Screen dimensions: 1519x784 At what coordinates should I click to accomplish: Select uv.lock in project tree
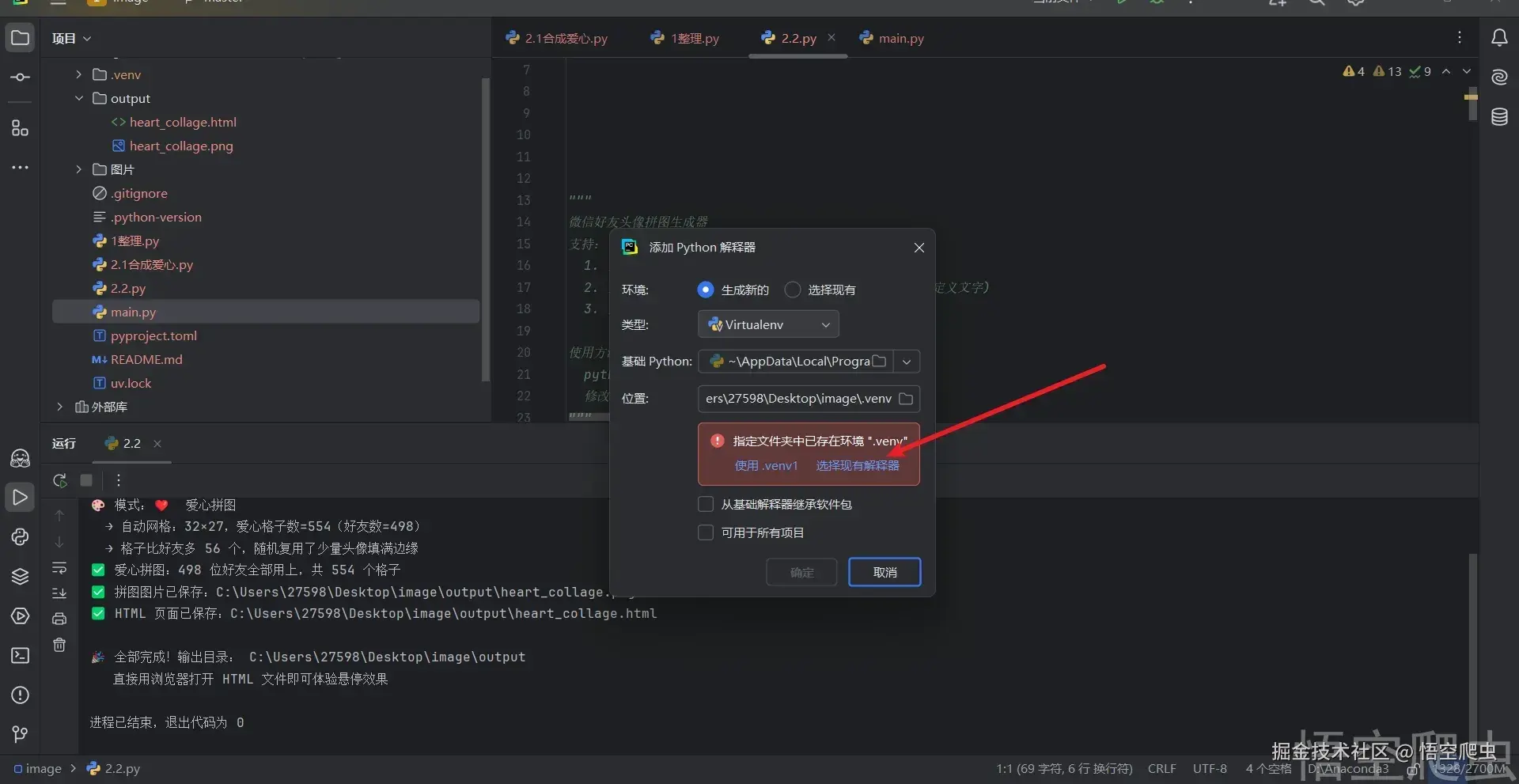[x=131, y=383]
